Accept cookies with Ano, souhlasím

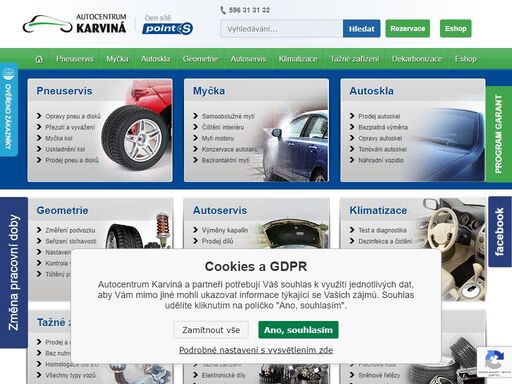(x=298, y=330)
